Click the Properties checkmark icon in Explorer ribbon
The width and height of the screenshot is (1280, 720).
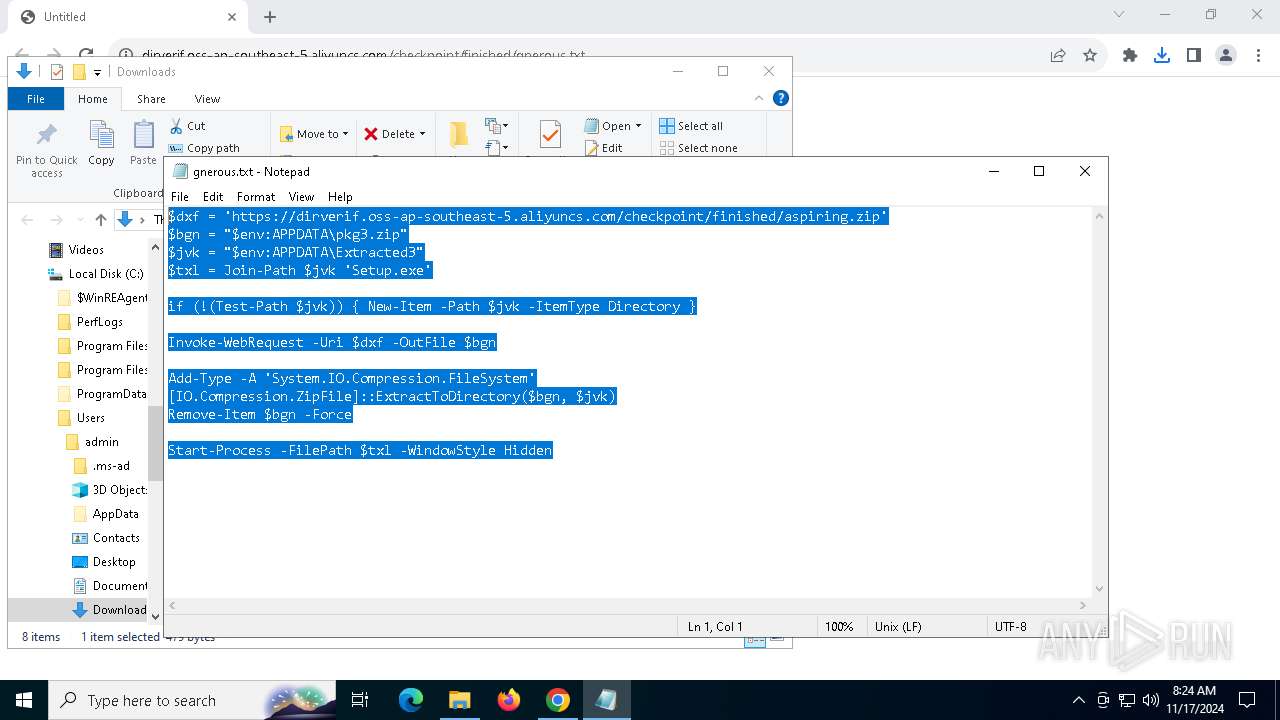[x=549, y=134]
